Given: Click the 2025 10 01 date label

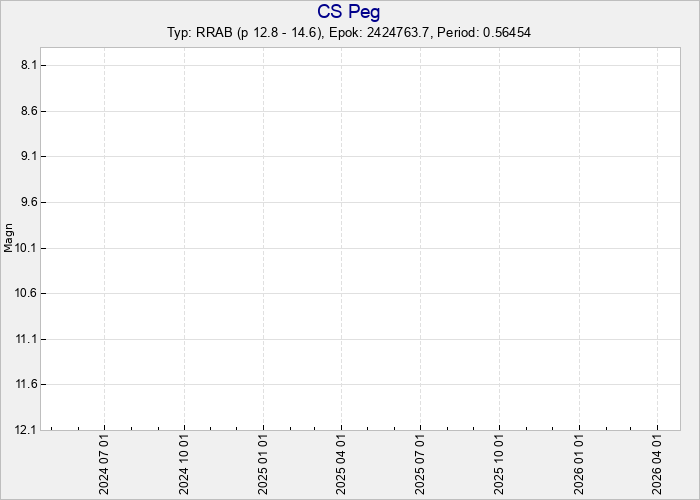Looking at the screenshot, I should 499,463.
